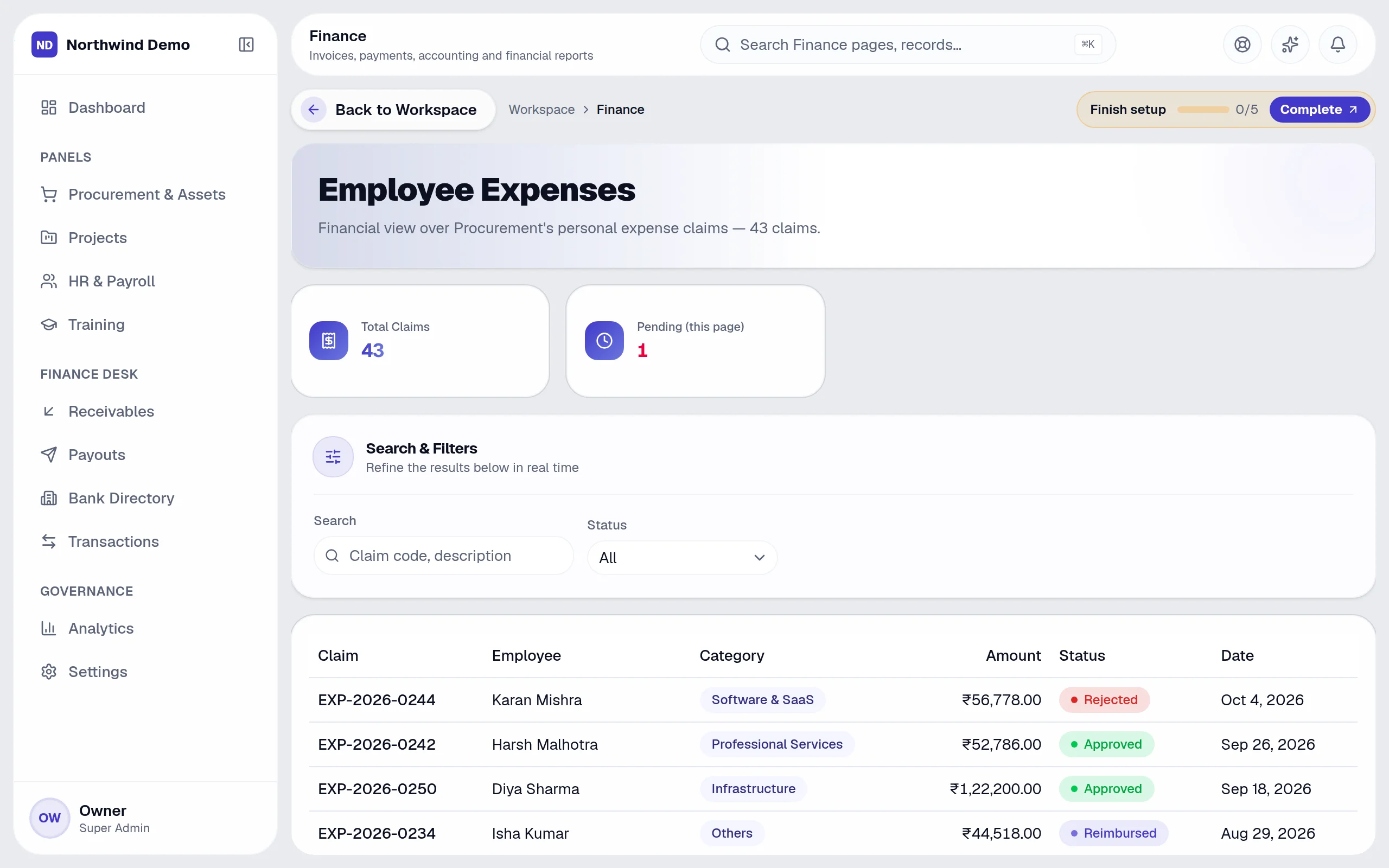Screen dimensions: 1389x868
Task: Click claim EXP-2026-0244
Action: [x=377, y=700]
